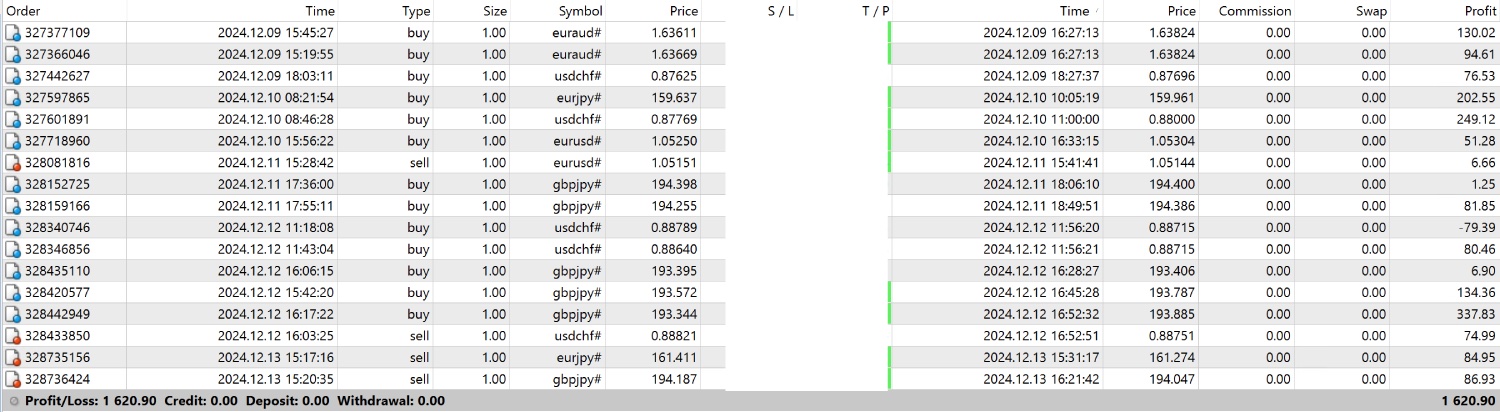Click green take-profit marker on order 328442949 row
The image size is (1500, 412).
(x=890, y=314)
